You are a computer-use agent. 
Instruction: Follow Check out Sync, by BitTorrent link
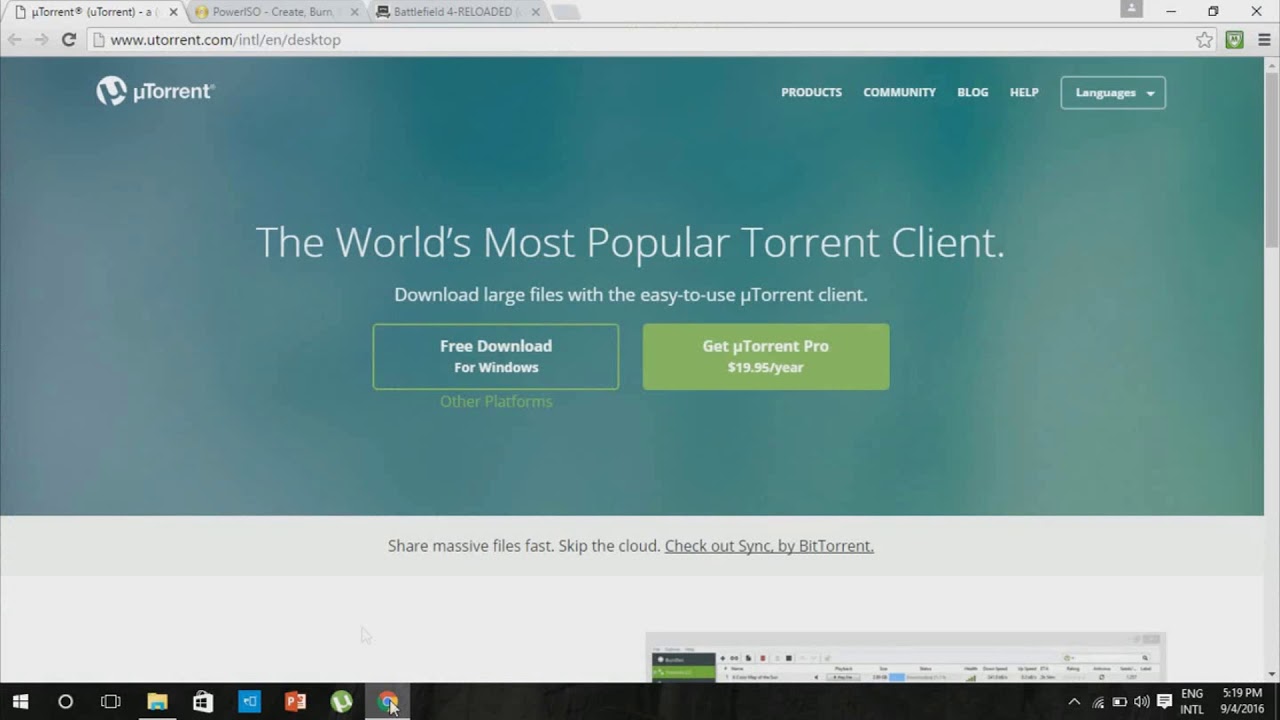[769, 546]
